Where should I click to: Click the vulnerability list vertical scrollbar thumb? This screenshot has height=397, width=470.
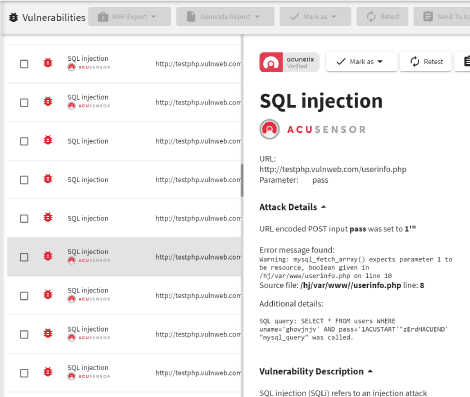[x=242, y=180]
